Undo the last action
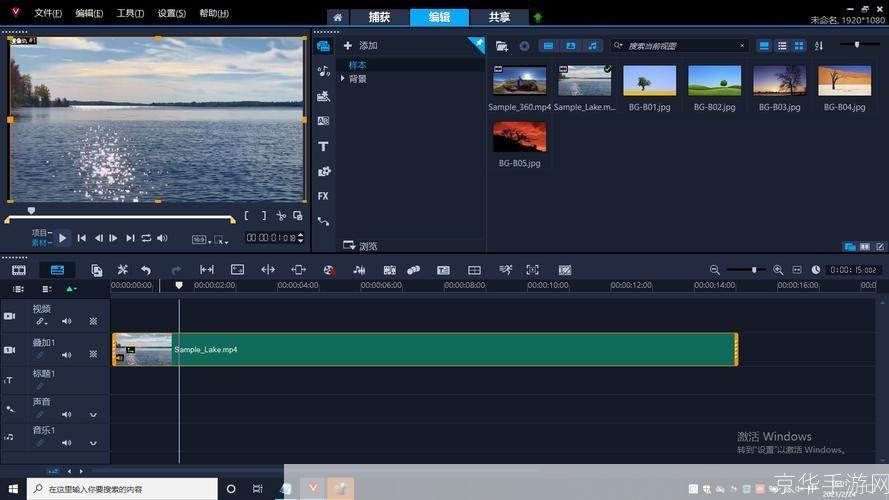This screenshot has width=889, height=500. tap(146, 270)
